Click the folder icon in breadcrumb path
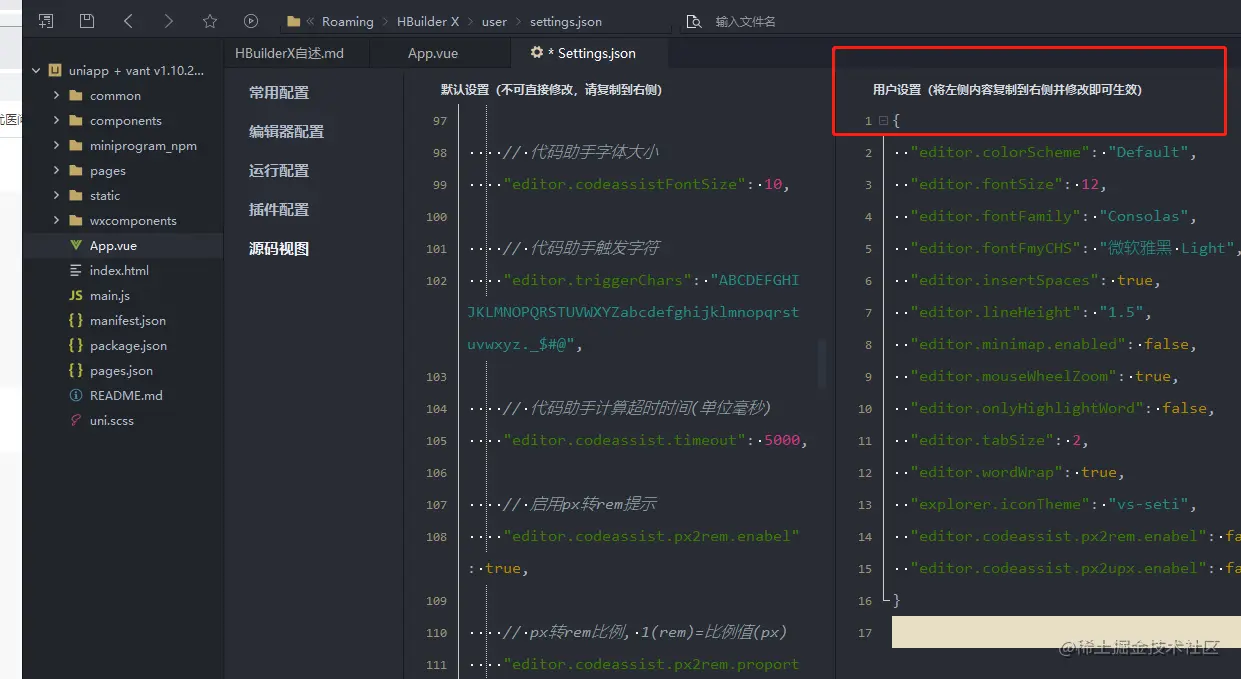1241x679 pixels. (x=293, y=21)
